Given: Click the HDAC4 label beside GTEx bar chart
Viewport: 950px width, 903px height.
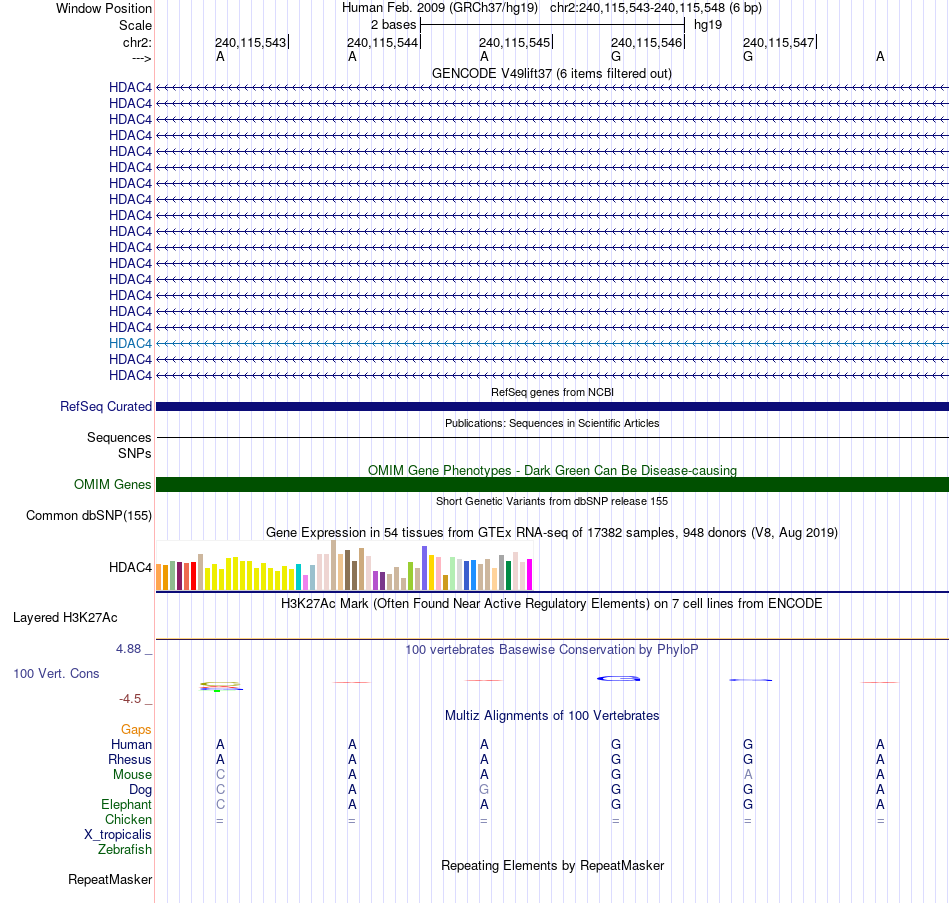Looking at the screenshot, I should tap(130, 567).
